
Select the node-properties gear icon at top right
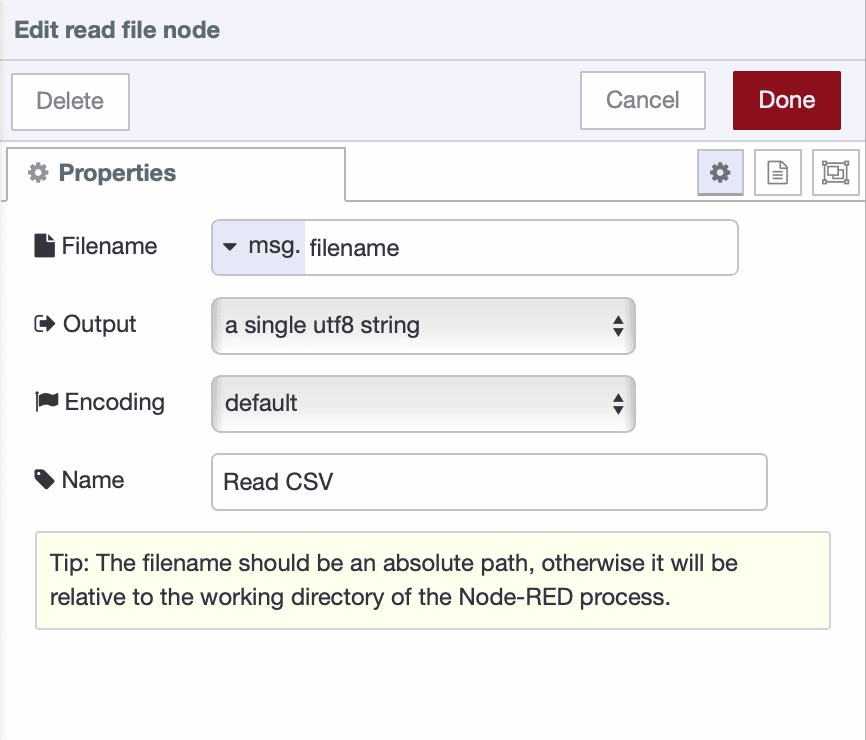[720, 172]
